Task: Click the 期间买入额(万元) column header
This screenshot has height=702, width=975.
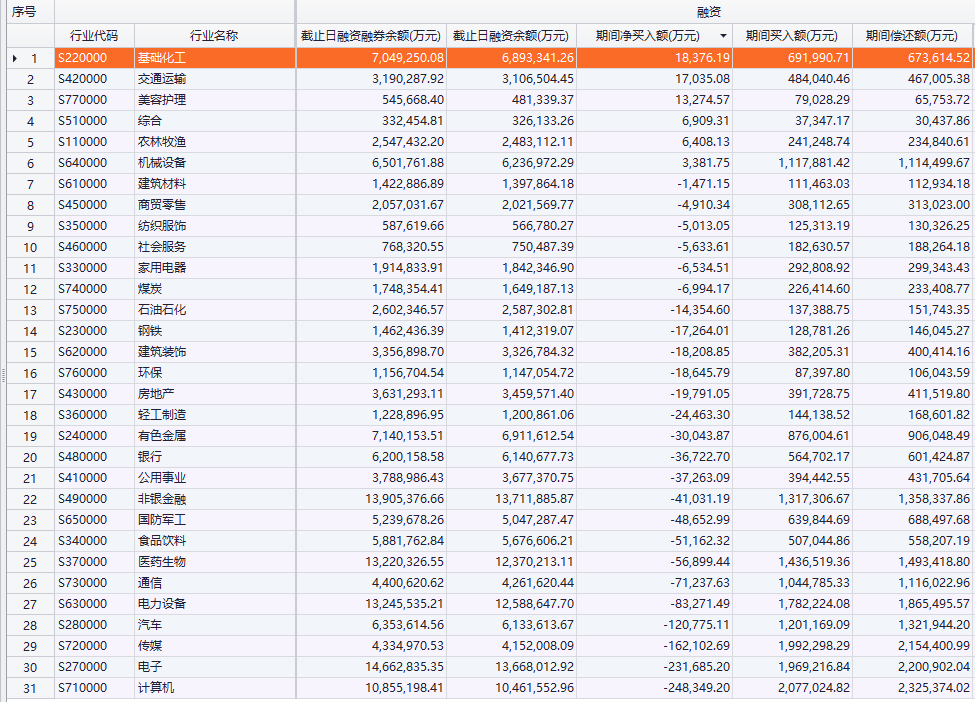Action: point(792,36)
